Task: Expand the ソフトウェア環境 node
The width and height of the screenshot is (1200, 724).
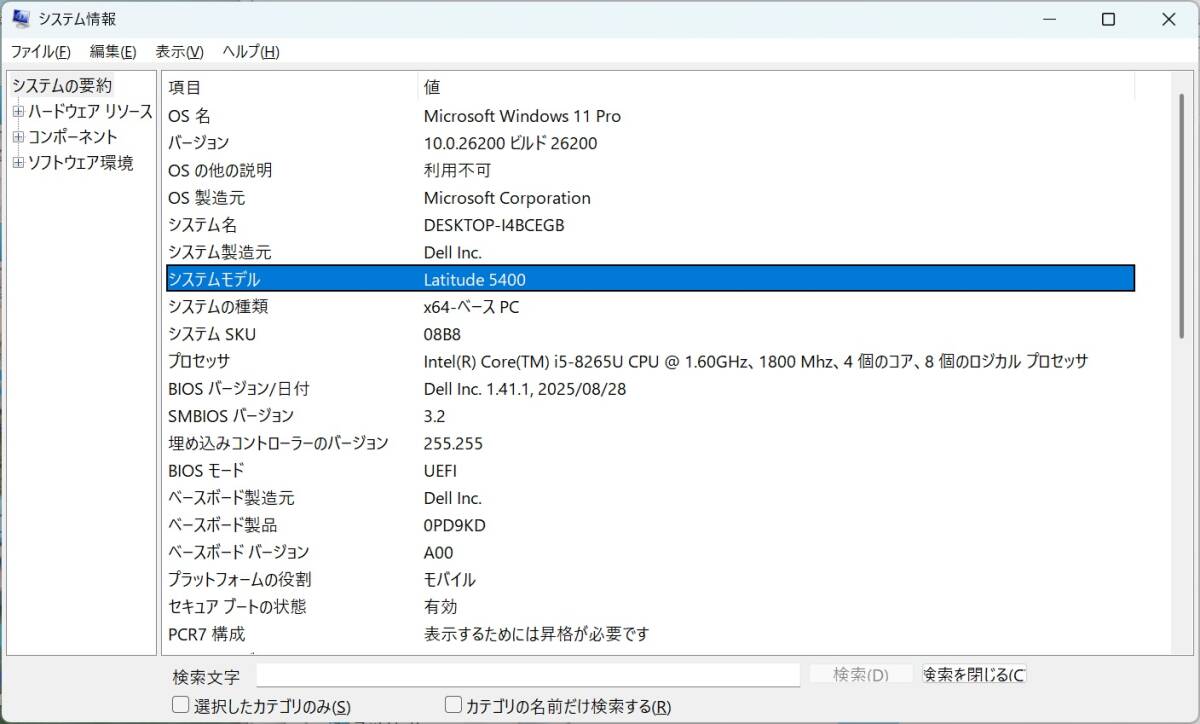Action: click(18, 162)
